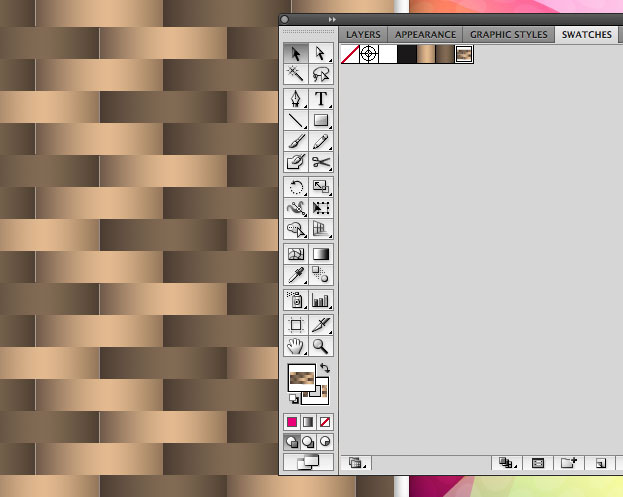The height and width of the screenshot is (497, 623).
Task: Change Screen Mode button
Action: [x=308, y=462]
